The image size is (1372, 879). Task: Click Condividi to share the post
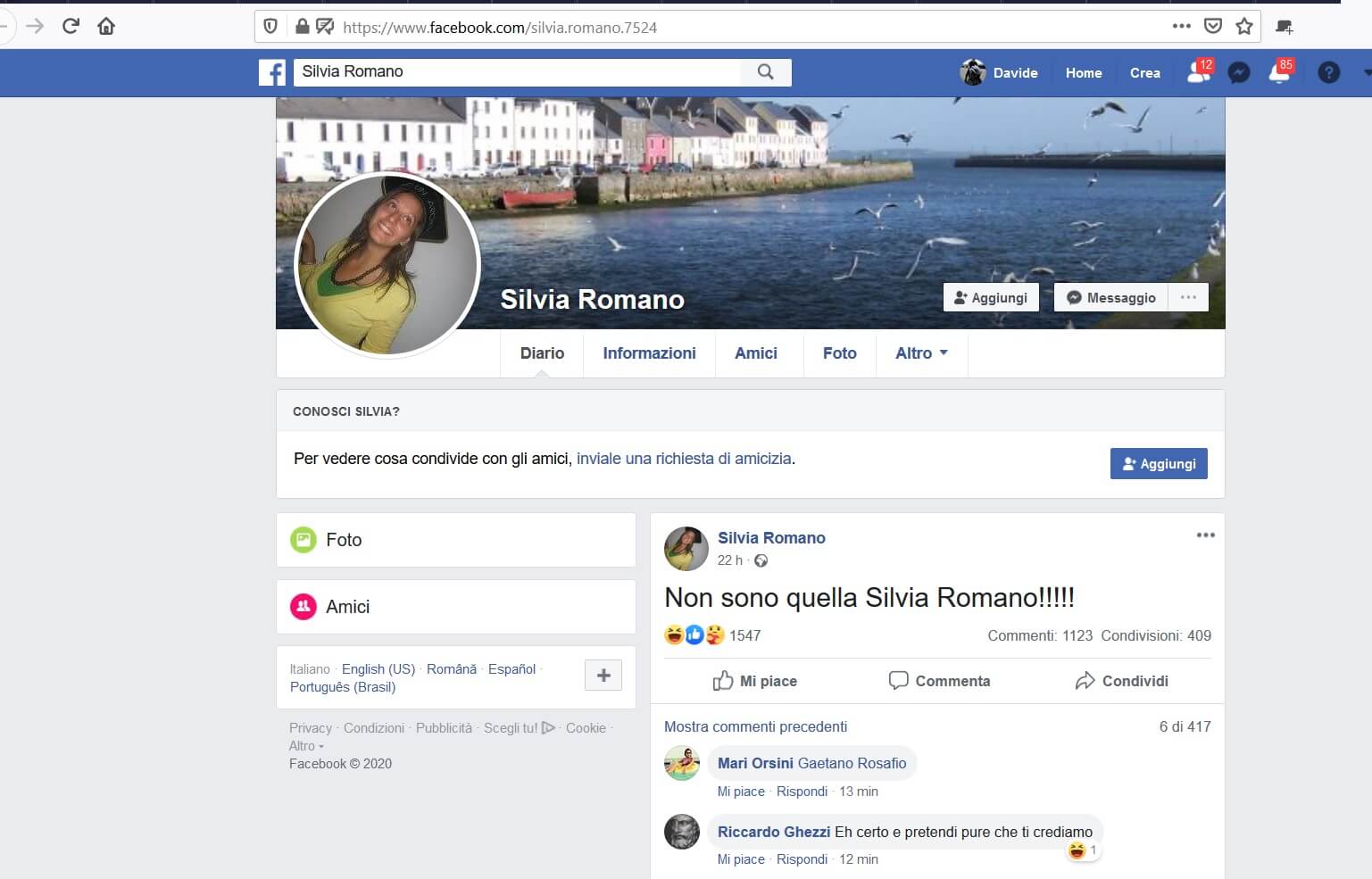[1122, 681]
